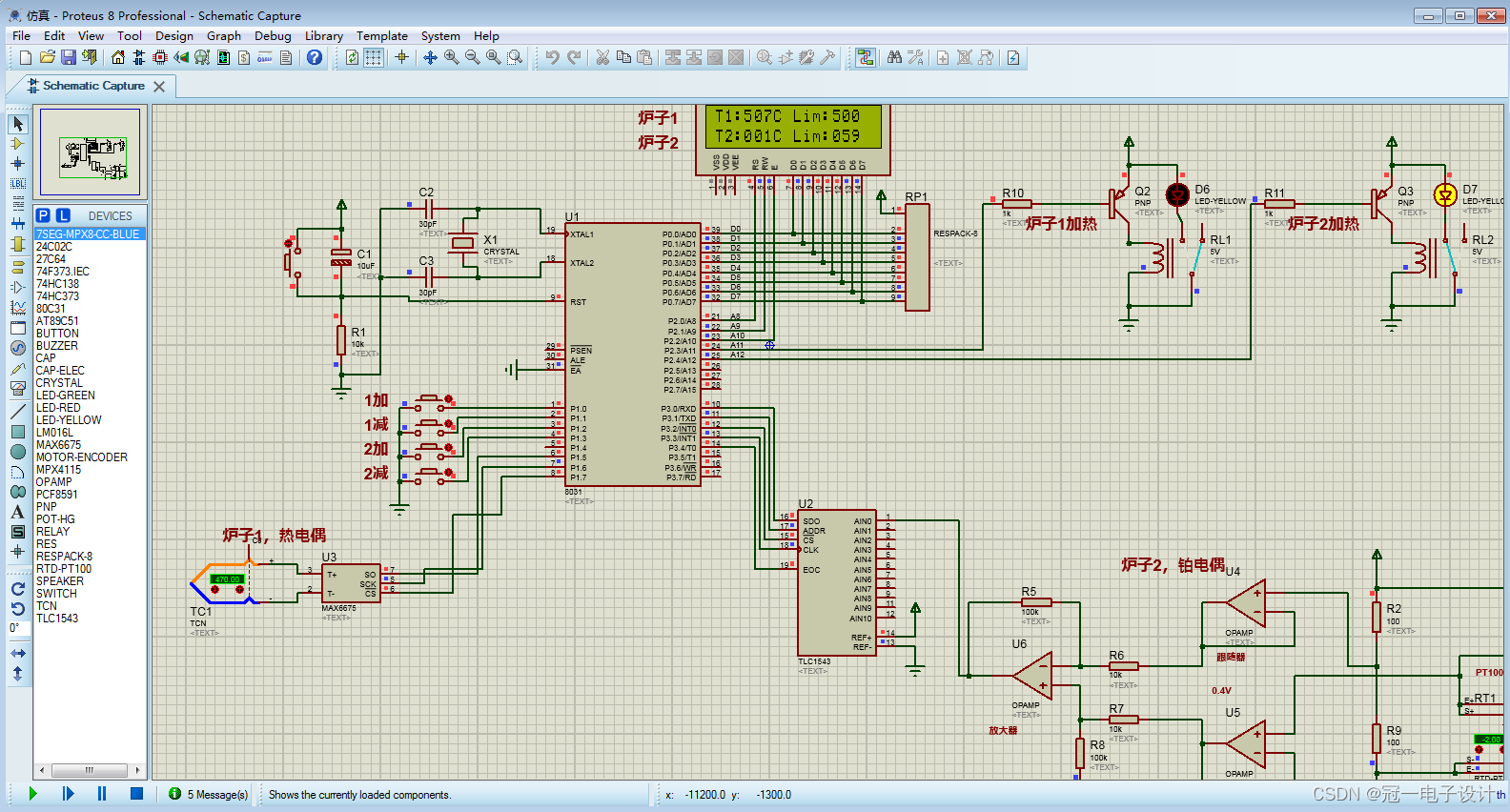The image size is (1510, 812).
Task: Click the L library manage button
Action: point(63,215)
